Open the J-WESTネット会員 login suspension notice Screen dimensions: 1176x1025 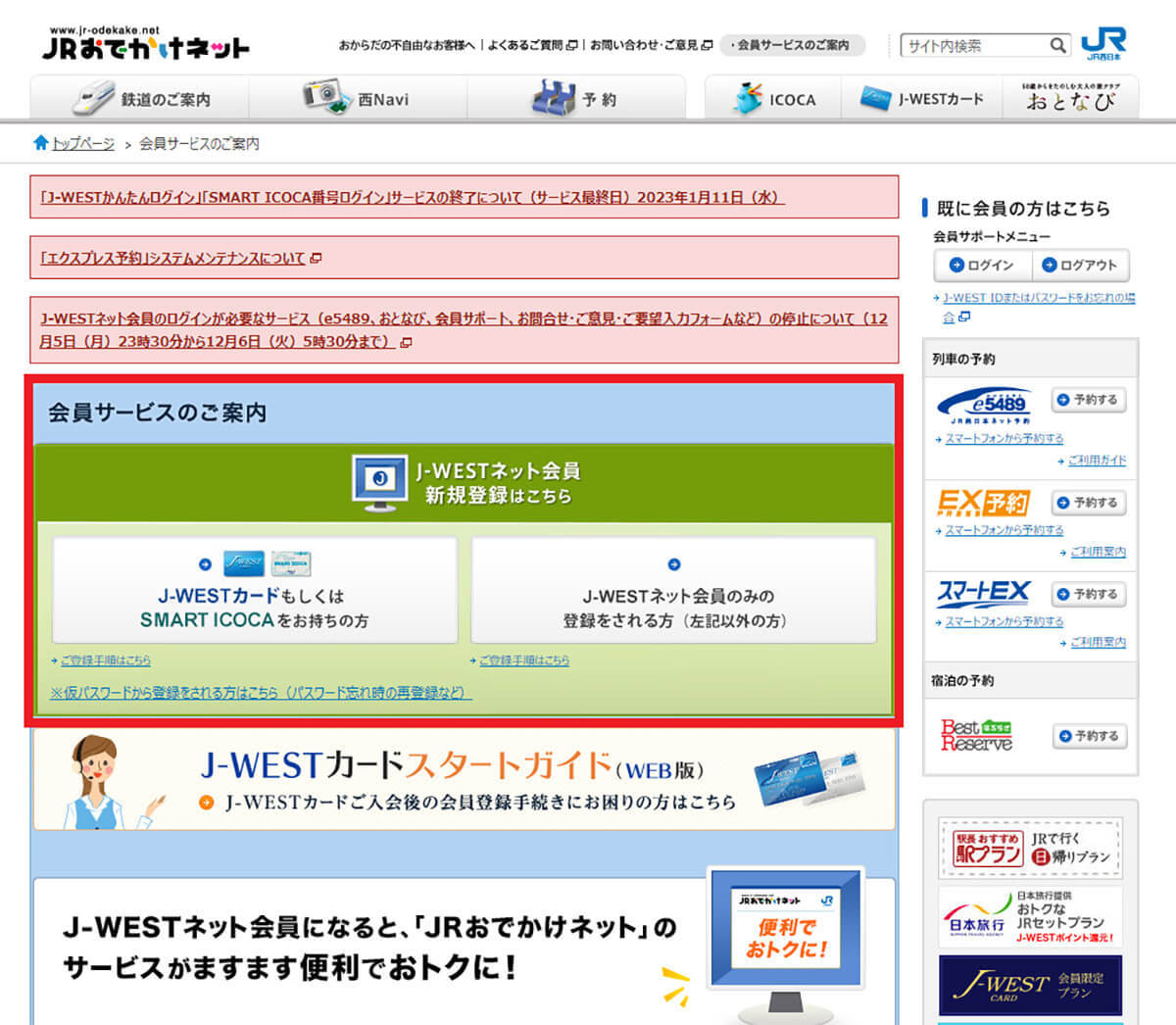pos(464,330)
